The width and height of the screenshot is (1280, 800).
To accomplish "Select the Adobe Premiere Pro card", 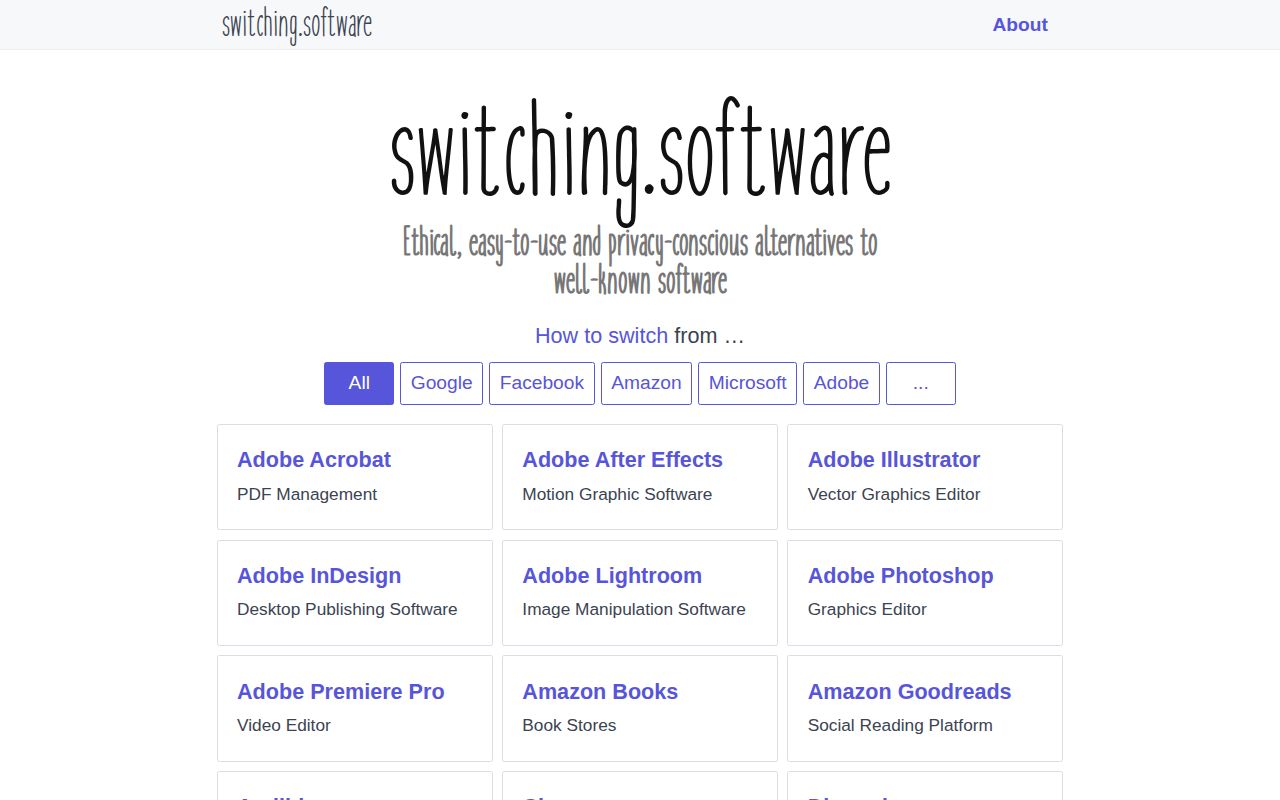I will tap(341, 691).
